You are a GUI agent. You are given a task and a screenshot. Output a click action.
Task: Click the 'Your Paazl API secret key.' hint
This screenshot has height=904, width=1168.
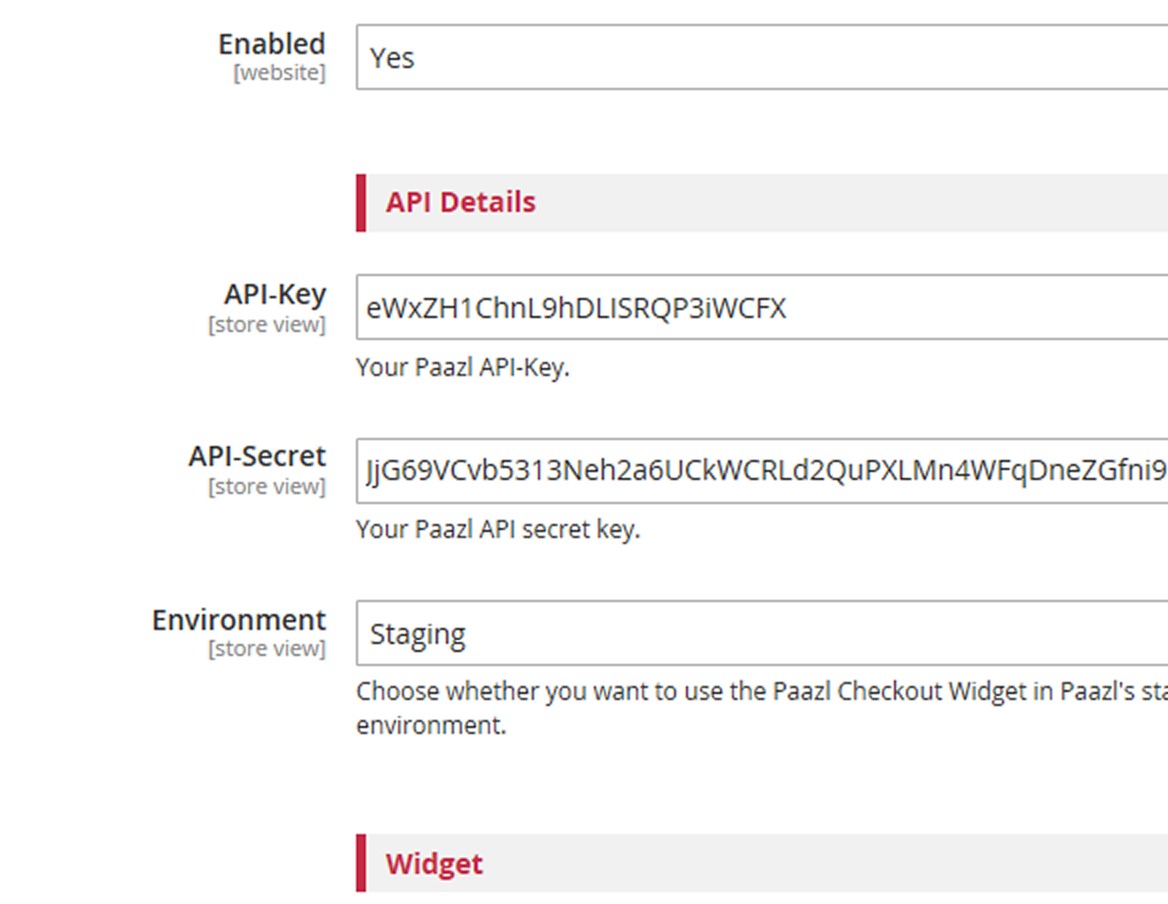click(x=497, y=529)
